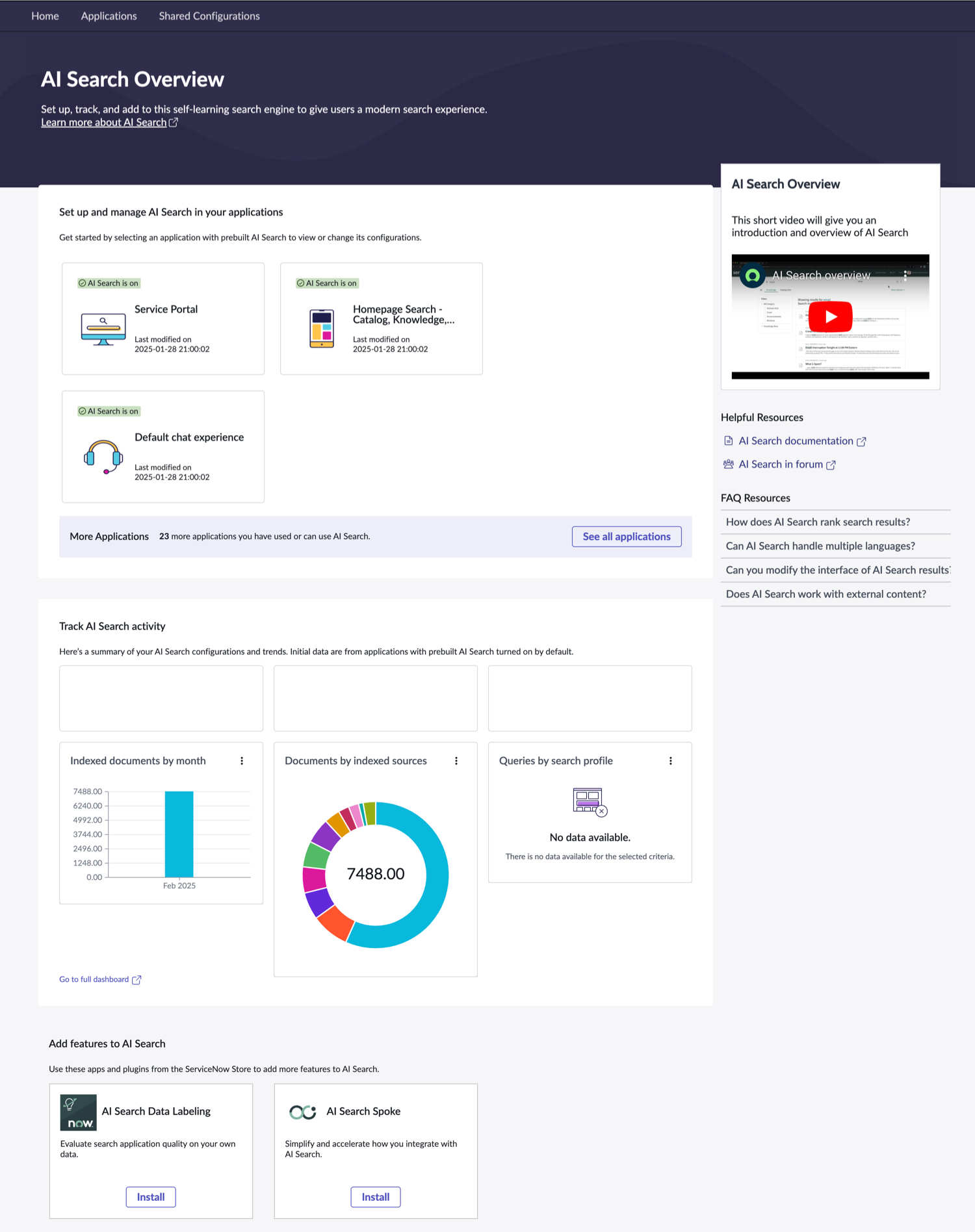
Task: Expand FAQ Can AI Search handle multiple languages
Action: [x=835, y=546]
